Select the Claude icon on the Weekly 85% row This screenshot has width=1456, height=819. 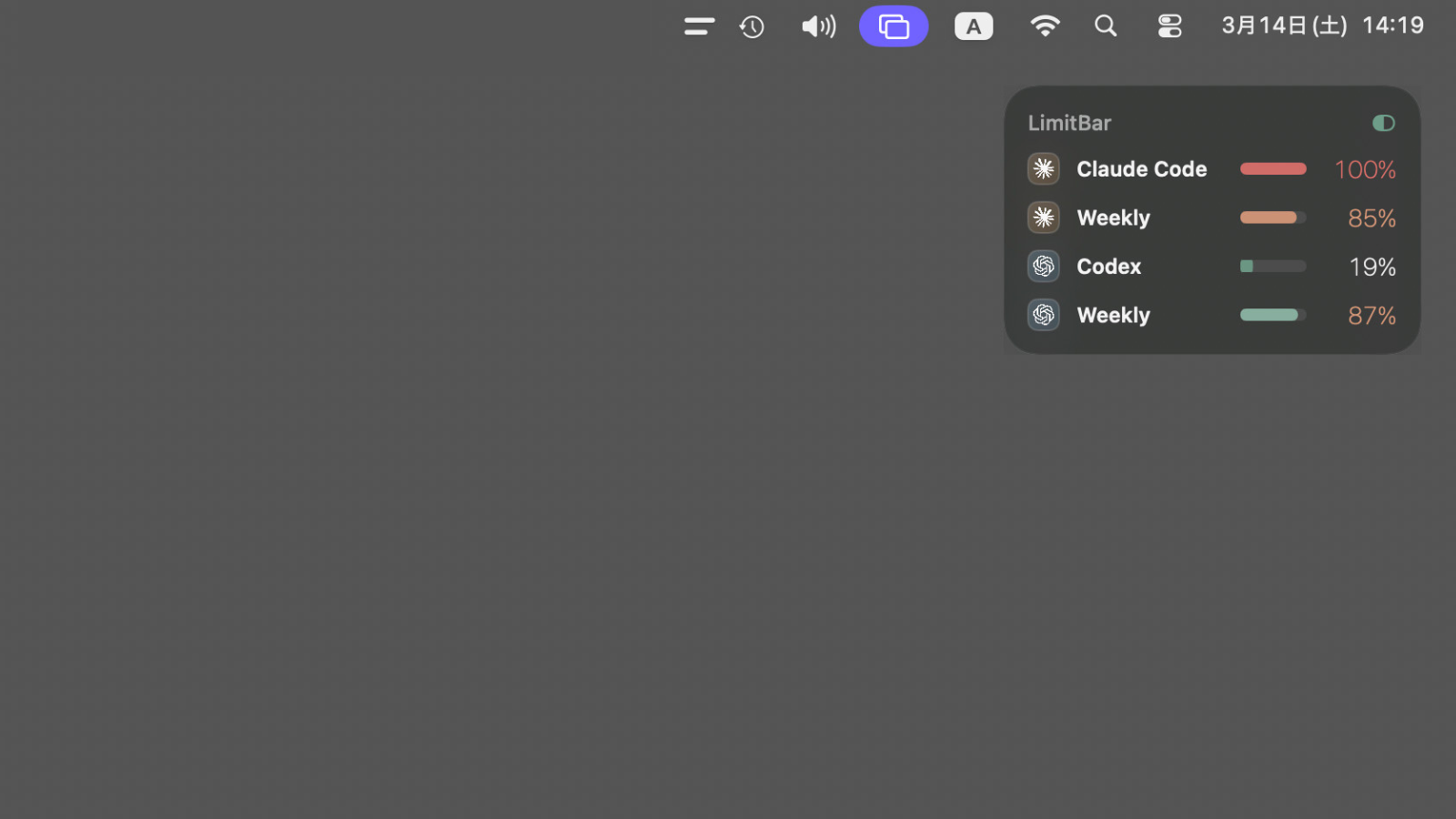click(x=1043, y=217)
